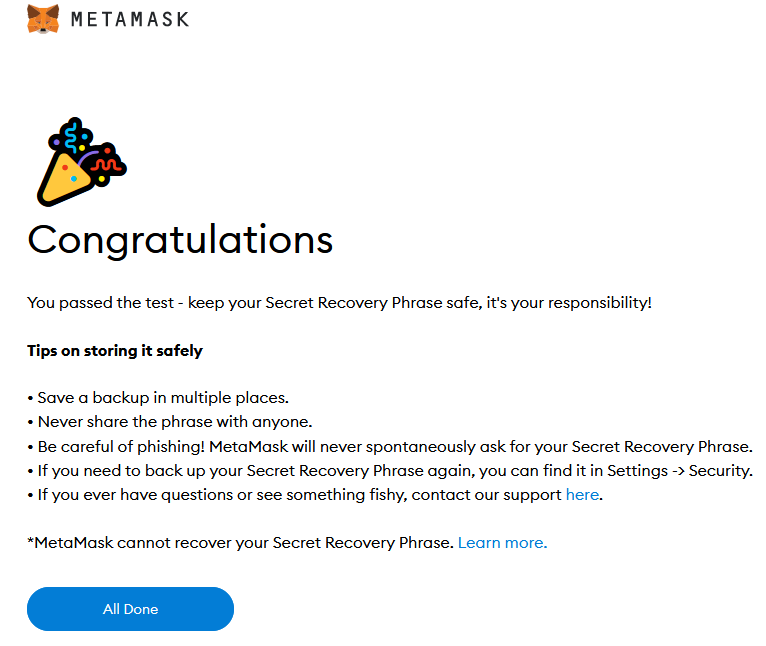Click the 'Save a backup in multiple places' tip
The image size is (766, 646).
point(158,398)
